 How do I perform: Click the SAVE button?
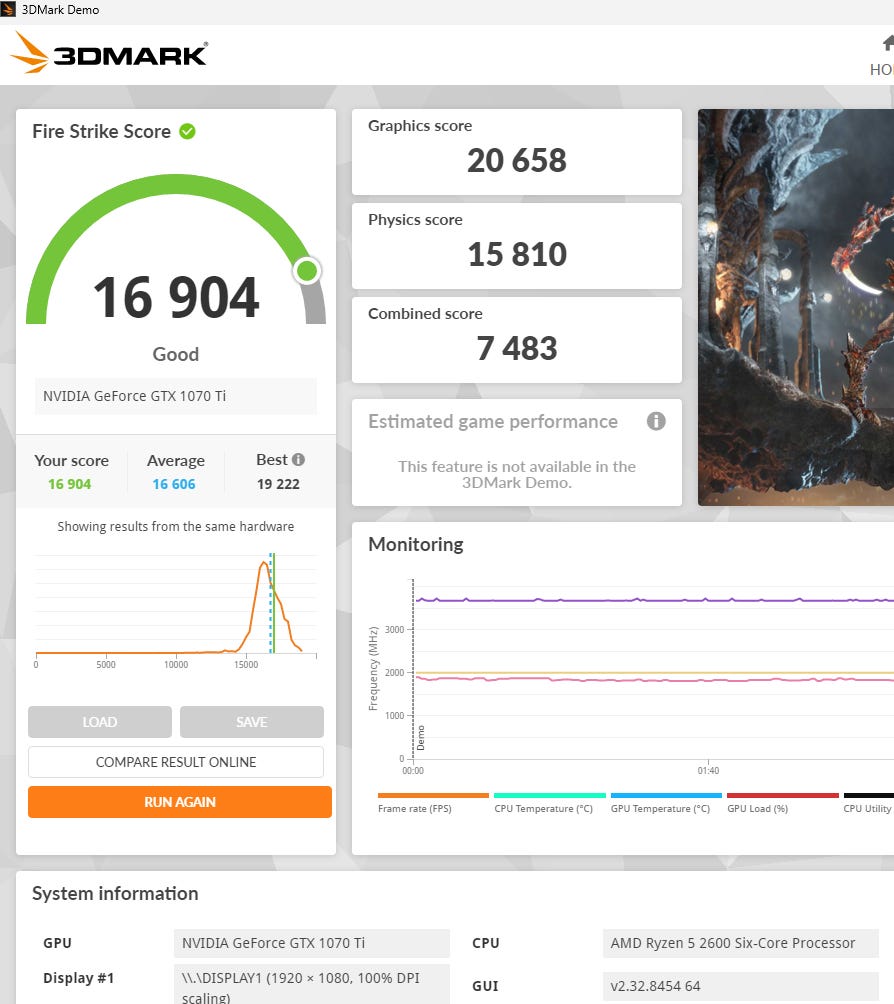point(252,722)
